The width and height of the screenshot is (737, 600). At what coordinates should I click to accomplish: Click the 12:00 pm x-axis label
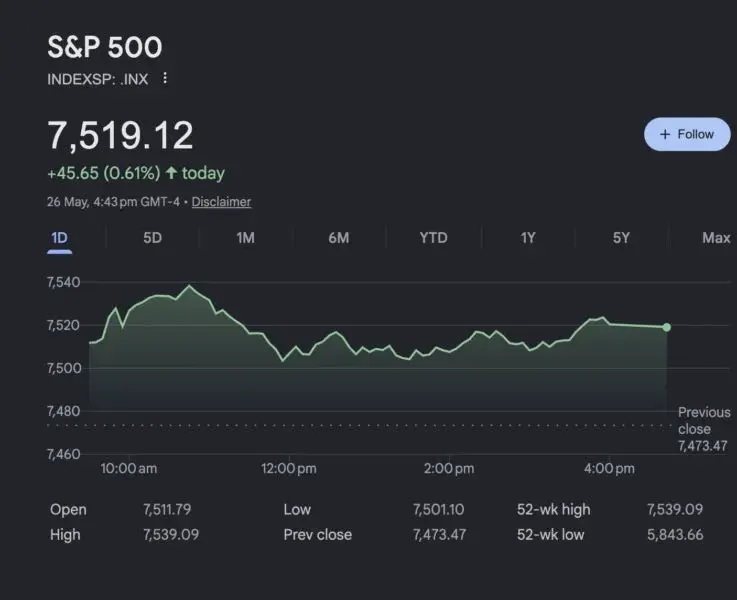[x=289, y=468]
